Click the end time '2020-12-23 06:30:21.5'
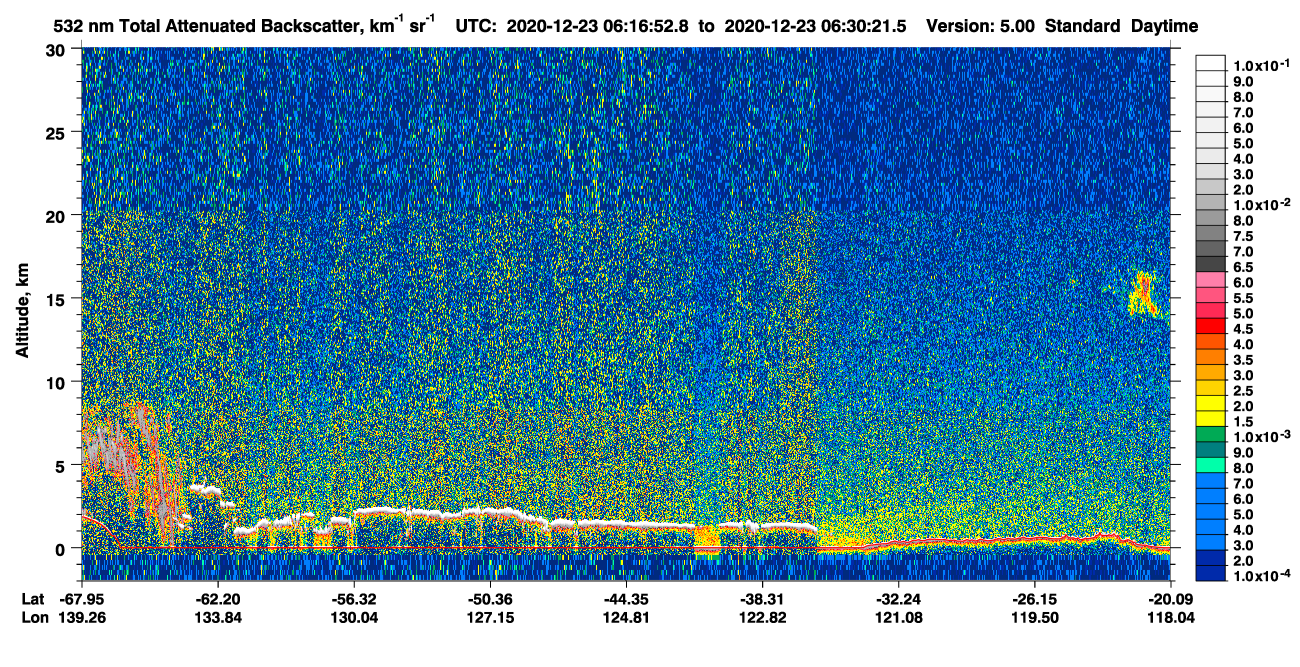This screenshot has width=1300, height=667. (x=816, y=27)
